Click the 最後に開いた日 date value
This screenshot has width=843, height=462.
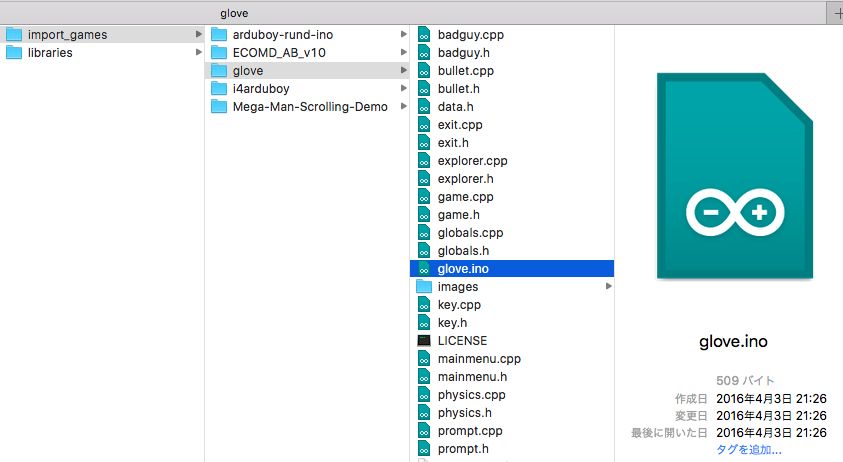point(771,432)
